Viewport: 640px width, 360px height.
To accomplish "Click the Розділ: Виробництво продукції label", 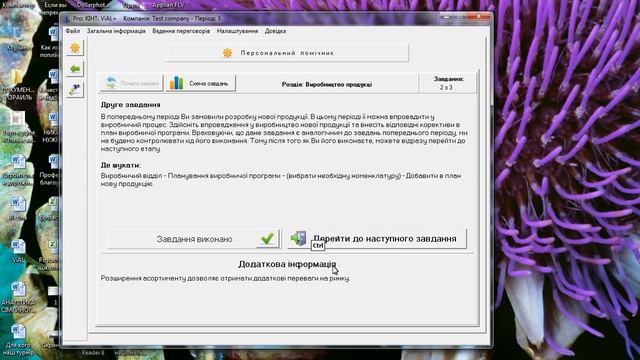I will (327, 84).
